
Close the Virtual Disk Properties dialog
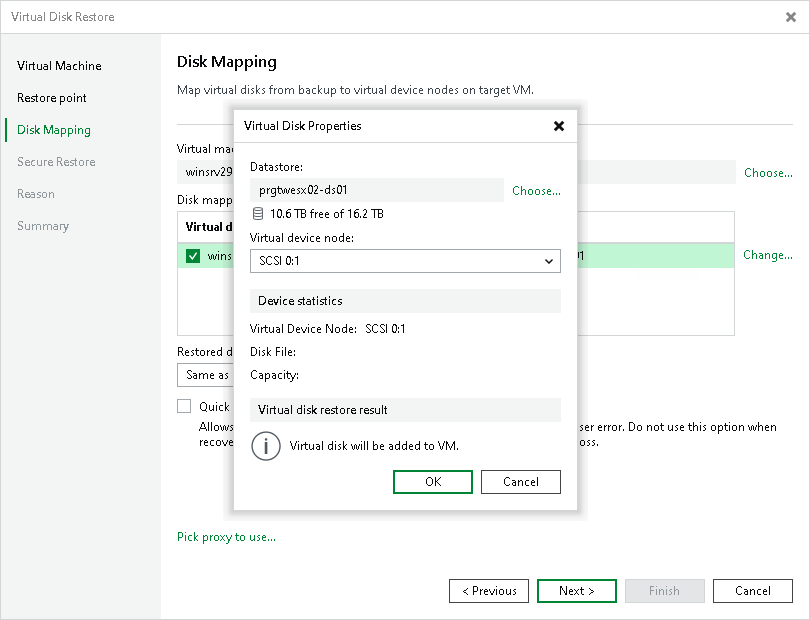558,126
